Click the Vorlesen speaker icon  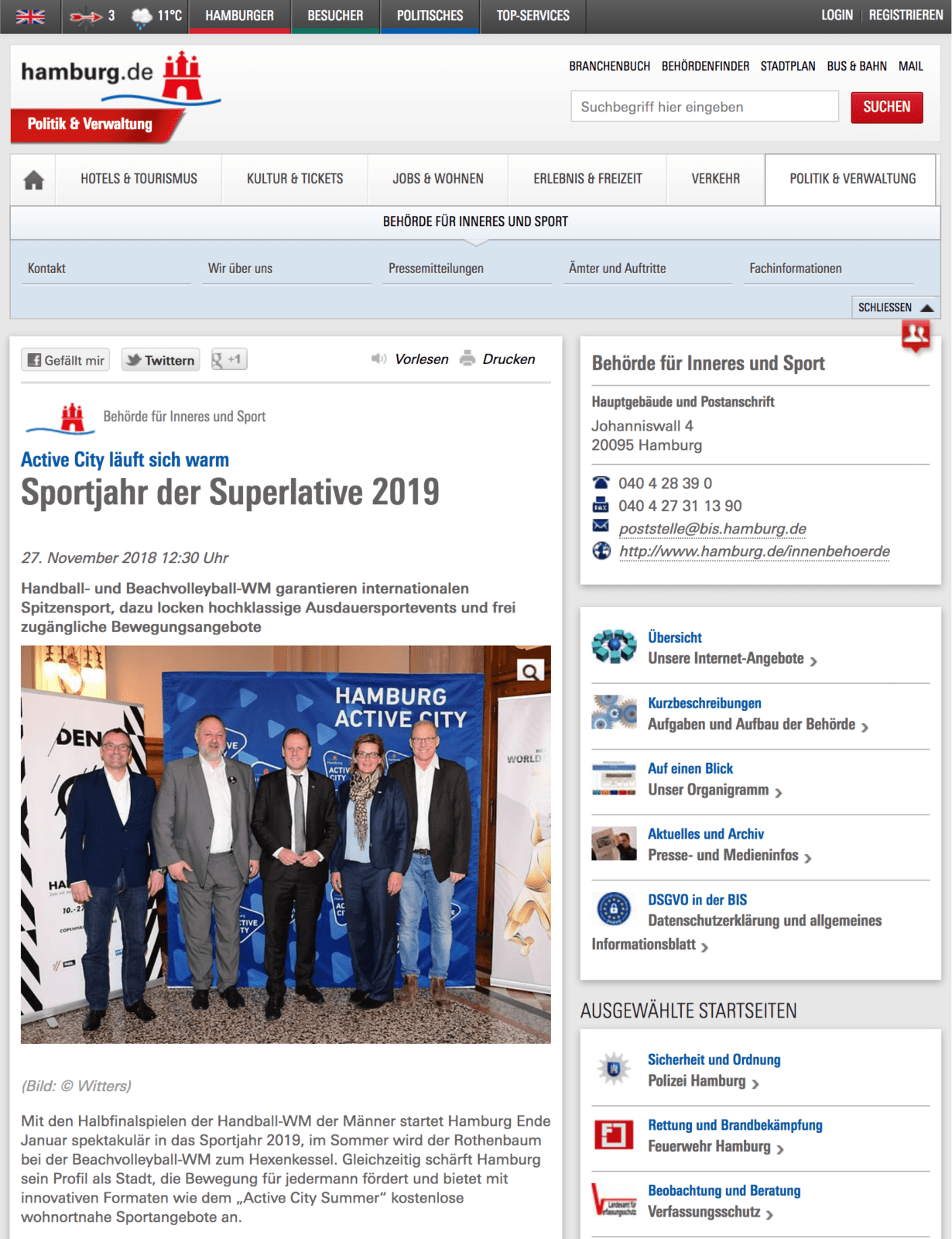pos(378,359)
